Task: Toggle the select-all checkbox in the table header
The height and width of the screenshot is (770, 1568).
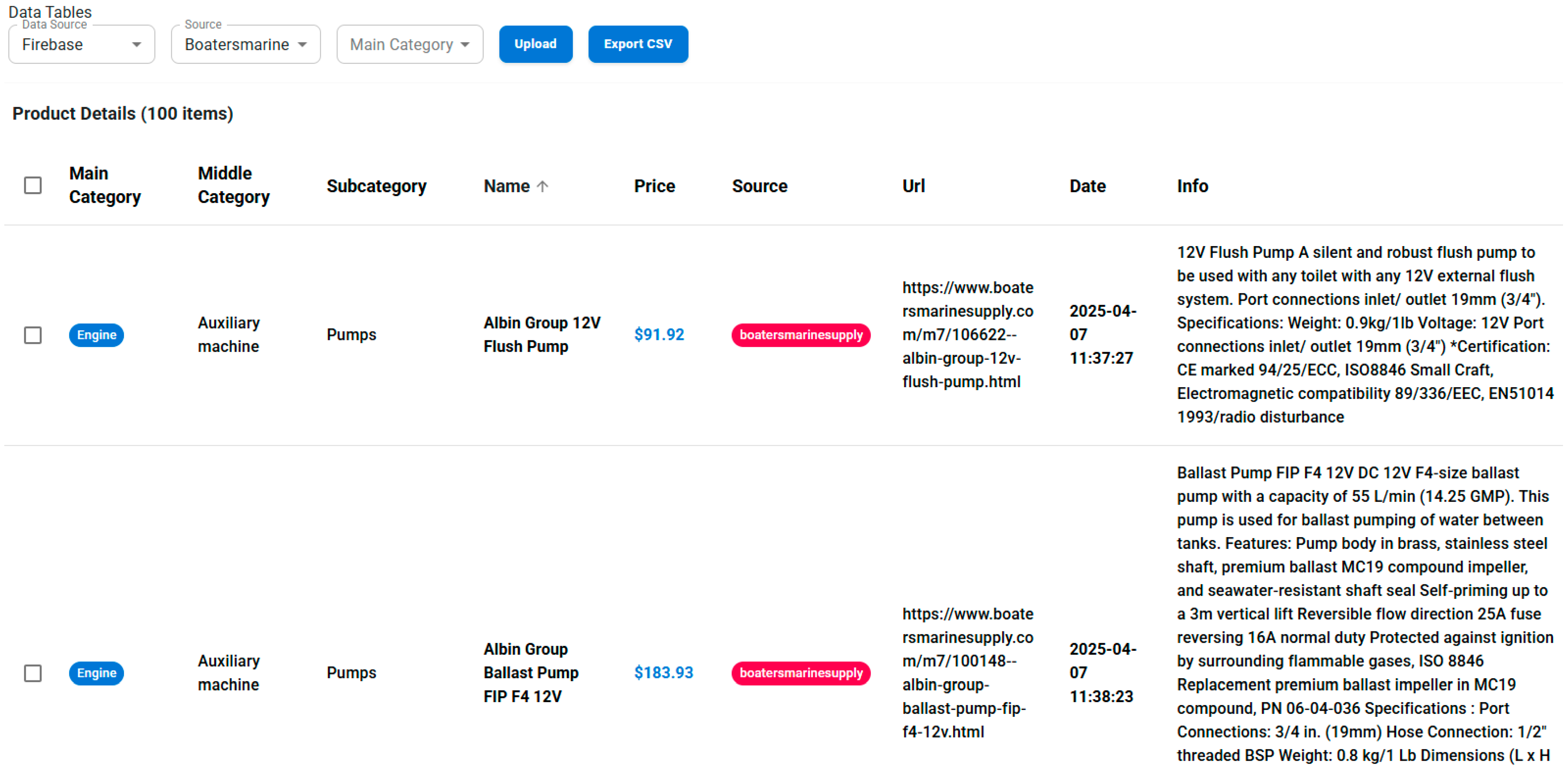Action: tap(33, 185)
